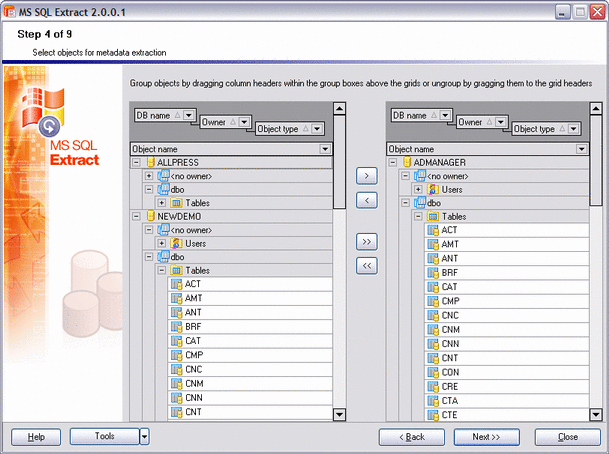Expand Users node under NEWDEMO
Viewport: 609px width, 454px height.
(x=162, y=244)
